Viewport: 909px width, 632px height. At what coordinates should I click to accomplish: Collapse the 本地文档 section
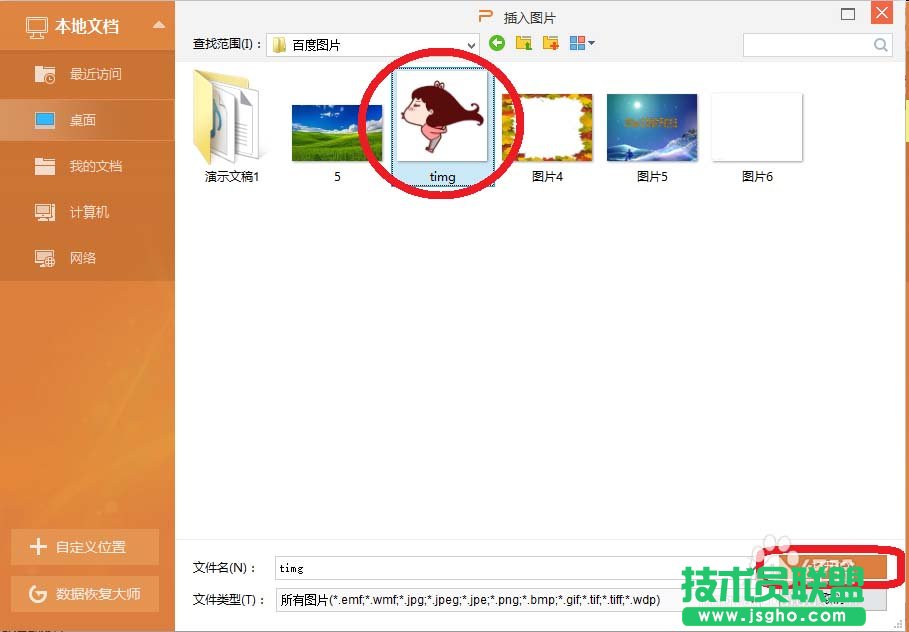click(157, 26)
